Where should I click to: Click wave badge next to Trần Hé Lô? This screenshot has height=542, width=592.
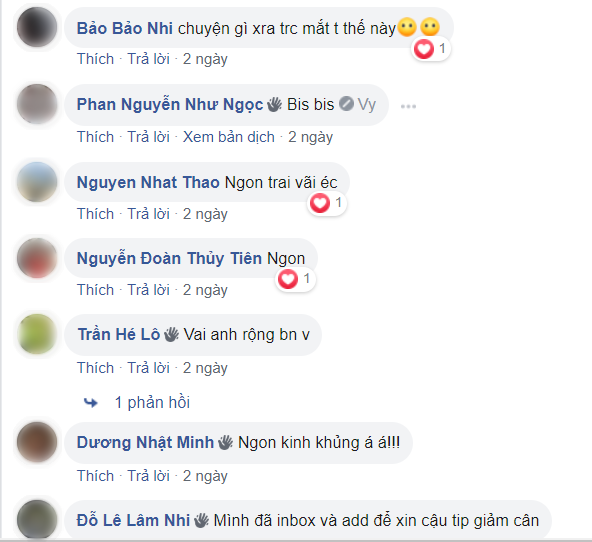click(171, 335)
